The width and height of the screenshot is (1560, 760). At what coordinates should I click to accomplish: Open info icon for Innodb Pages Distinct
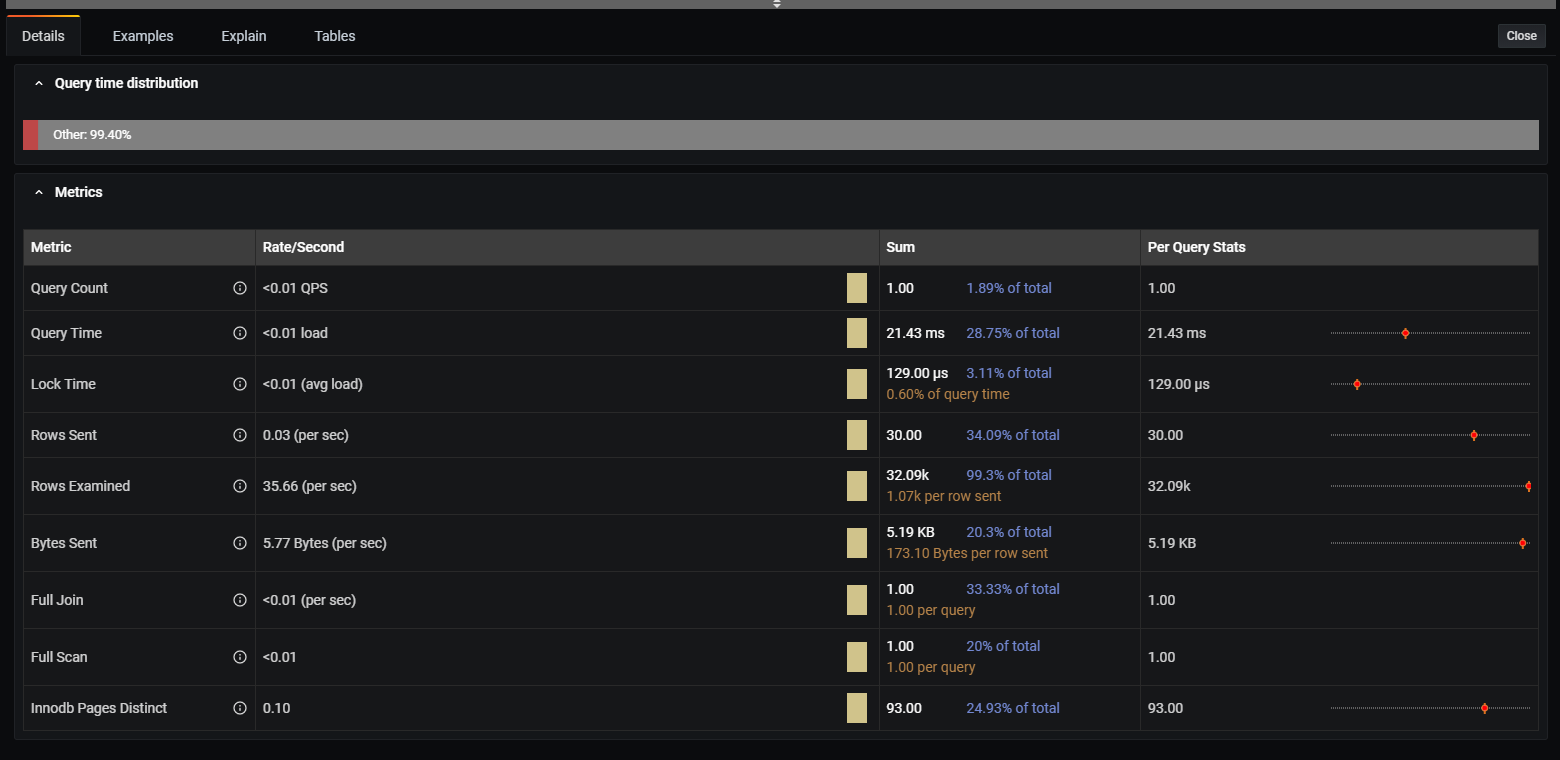pos(240,708)
